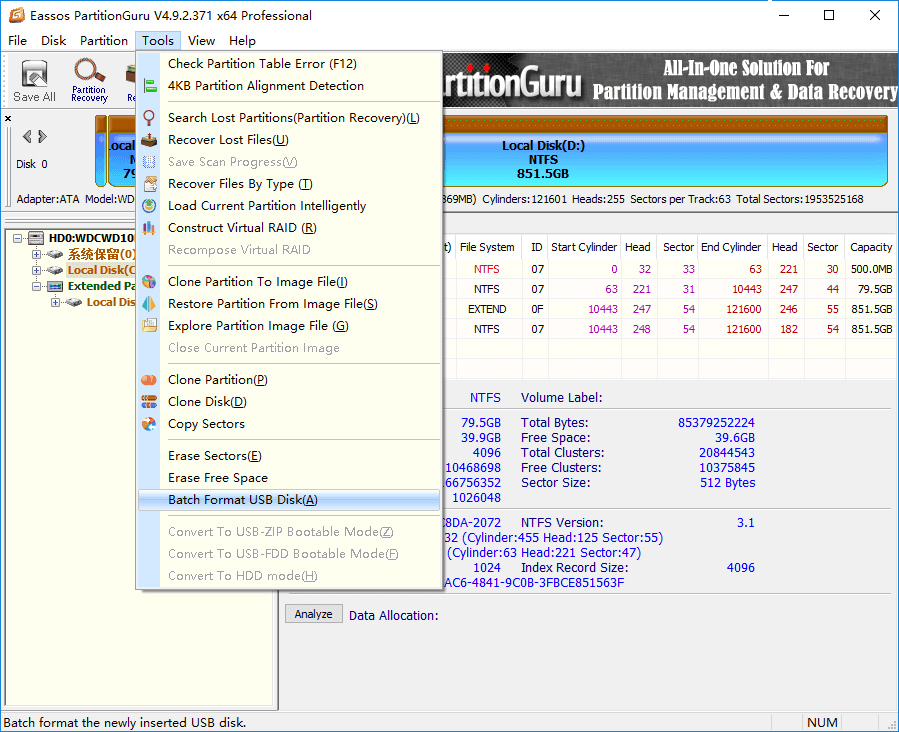This screenshot has width=899, height=732.
Task: Choose Erase Free Space
Action: 289,478
